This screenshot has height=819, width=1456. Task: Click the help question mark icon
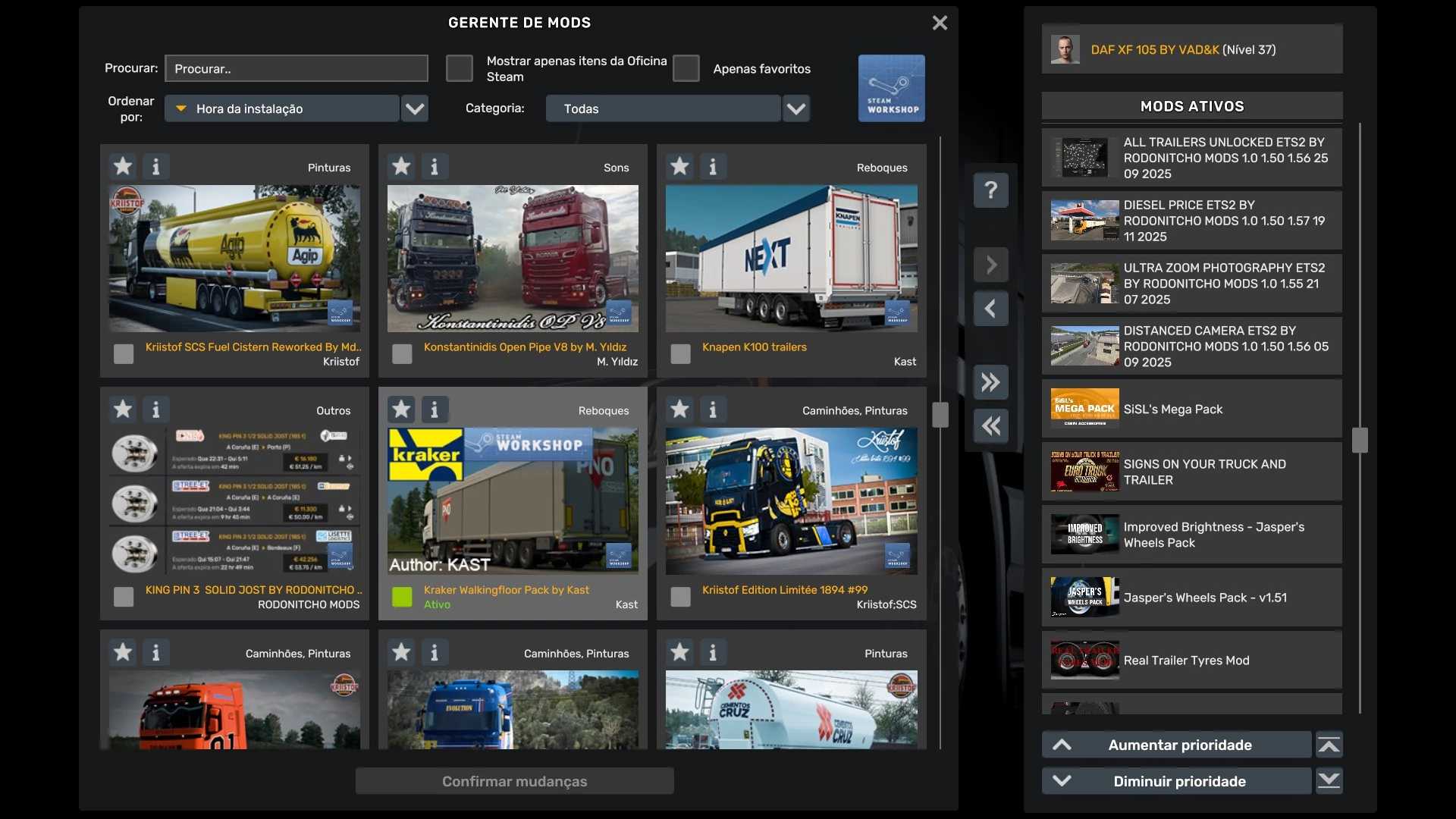[x=990, y=190]
